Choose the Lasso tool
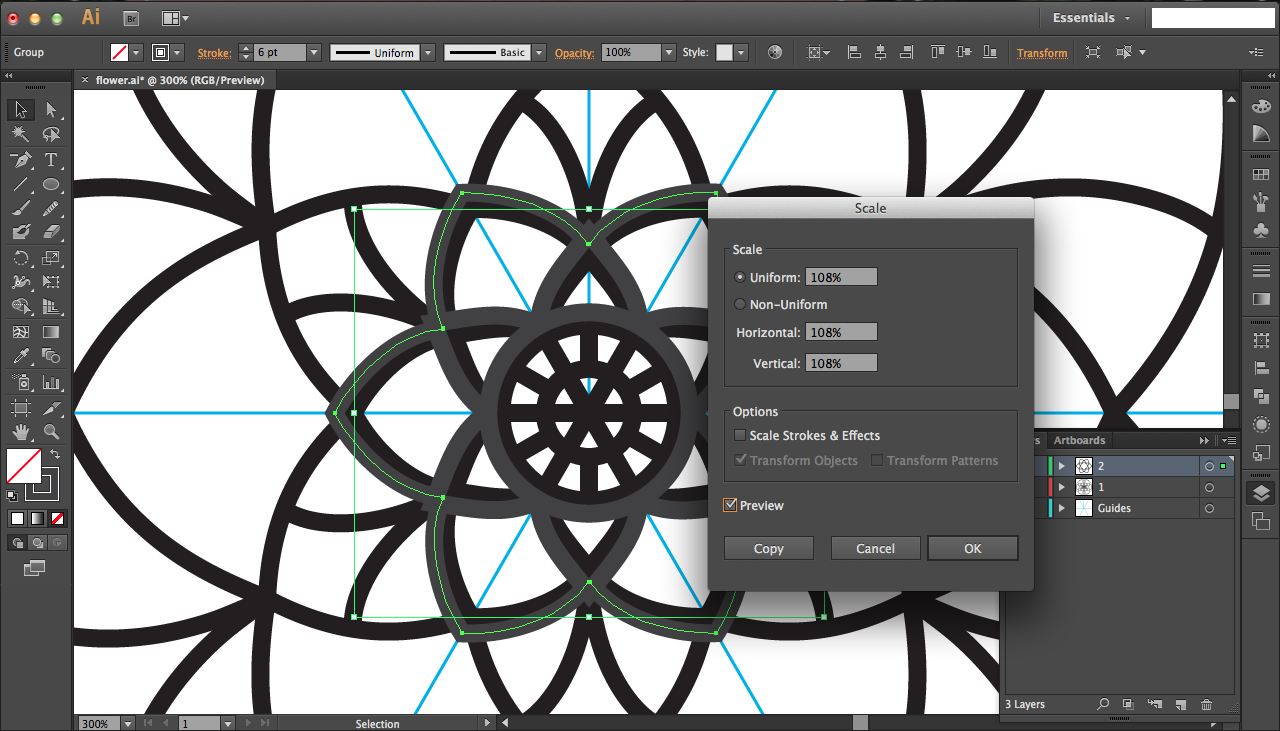Screen dimensions: 1280x731 click(51, 134)
